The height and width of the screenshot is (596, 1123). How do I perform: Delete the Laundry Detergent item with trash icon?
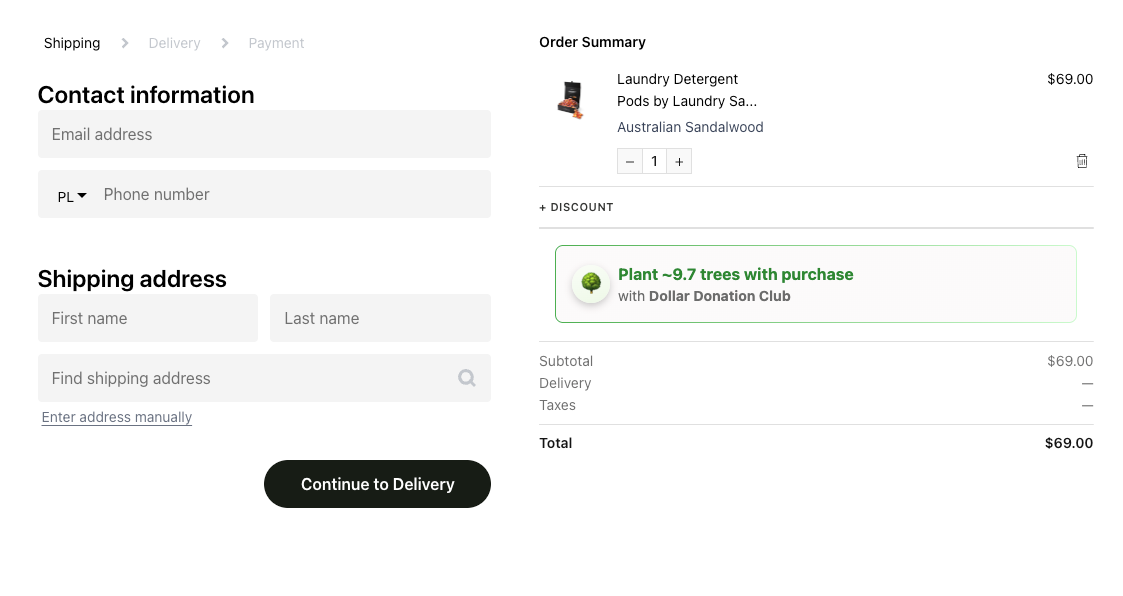(x=1082, y=161)
